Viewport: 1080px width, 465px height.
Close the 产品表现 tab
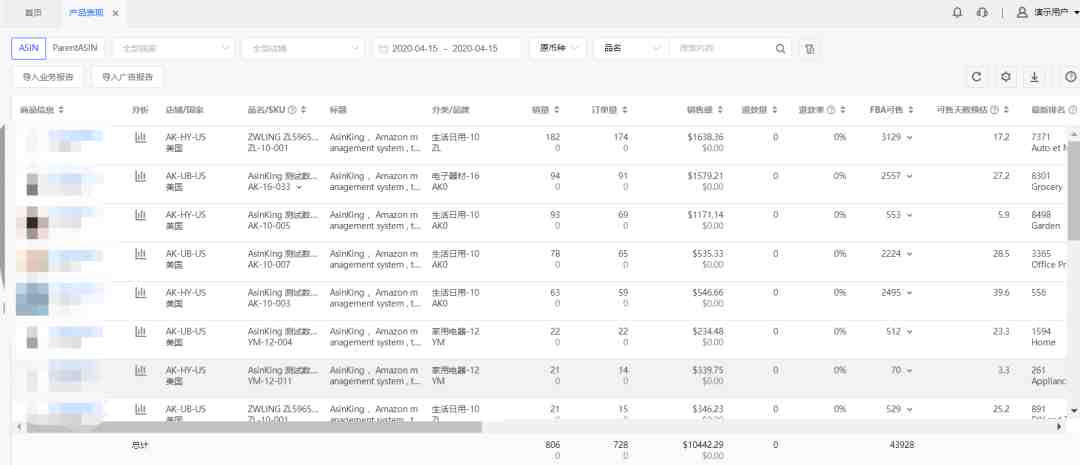tap(115, 13)
